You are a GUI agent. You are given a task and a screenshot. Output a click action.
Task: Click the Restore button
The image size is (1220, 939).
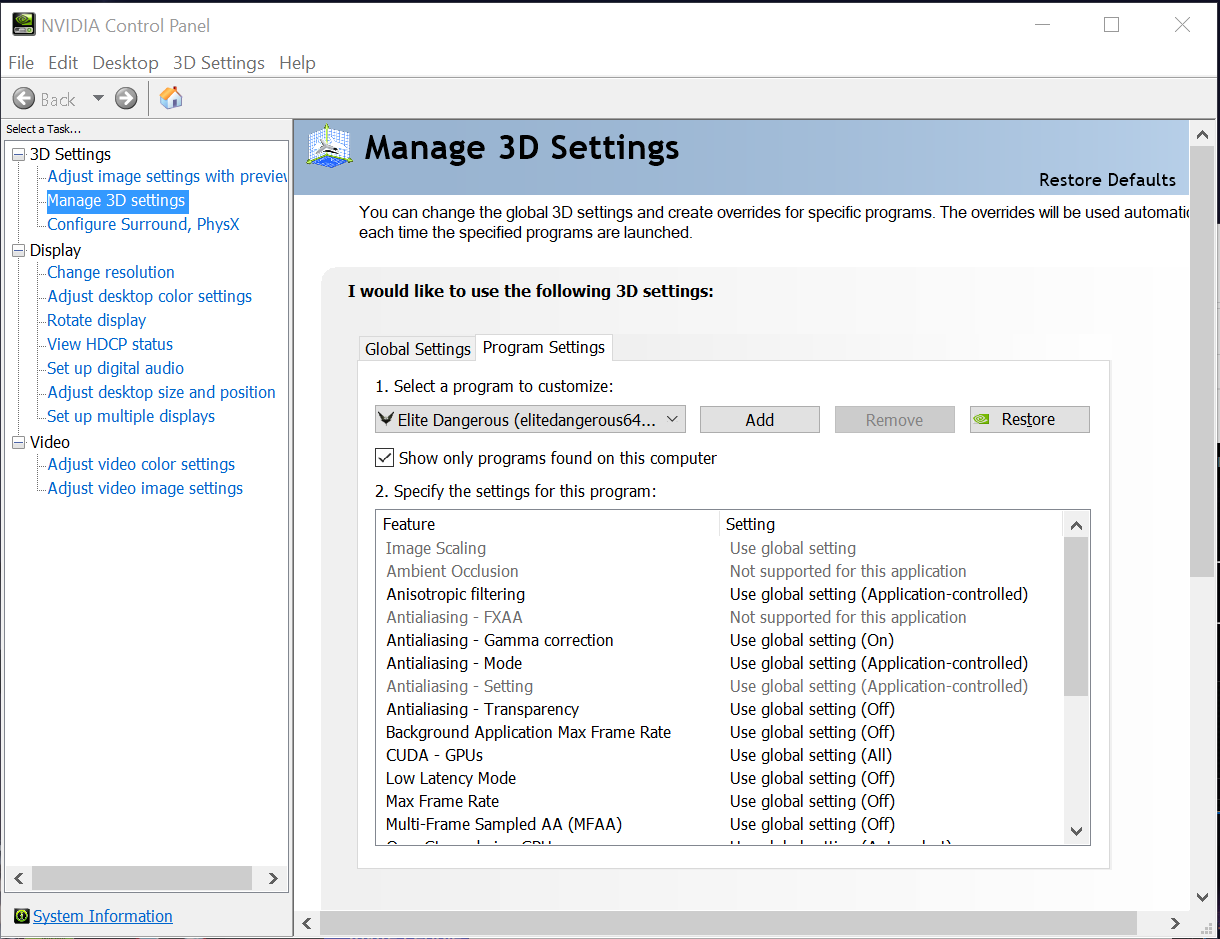pos(1030,420)
